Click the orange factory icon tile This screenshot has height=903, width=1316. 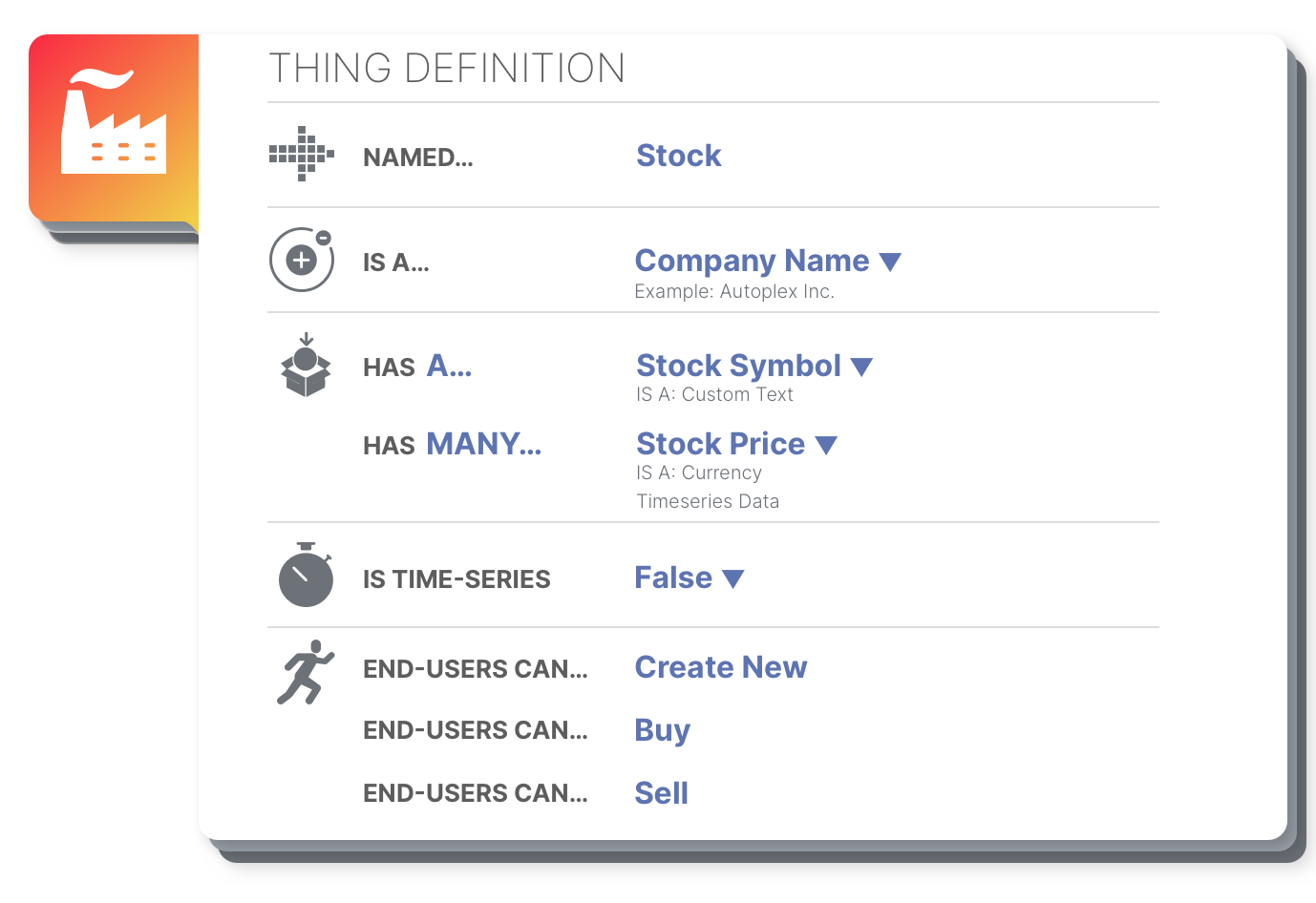click(x=114, y=128)
